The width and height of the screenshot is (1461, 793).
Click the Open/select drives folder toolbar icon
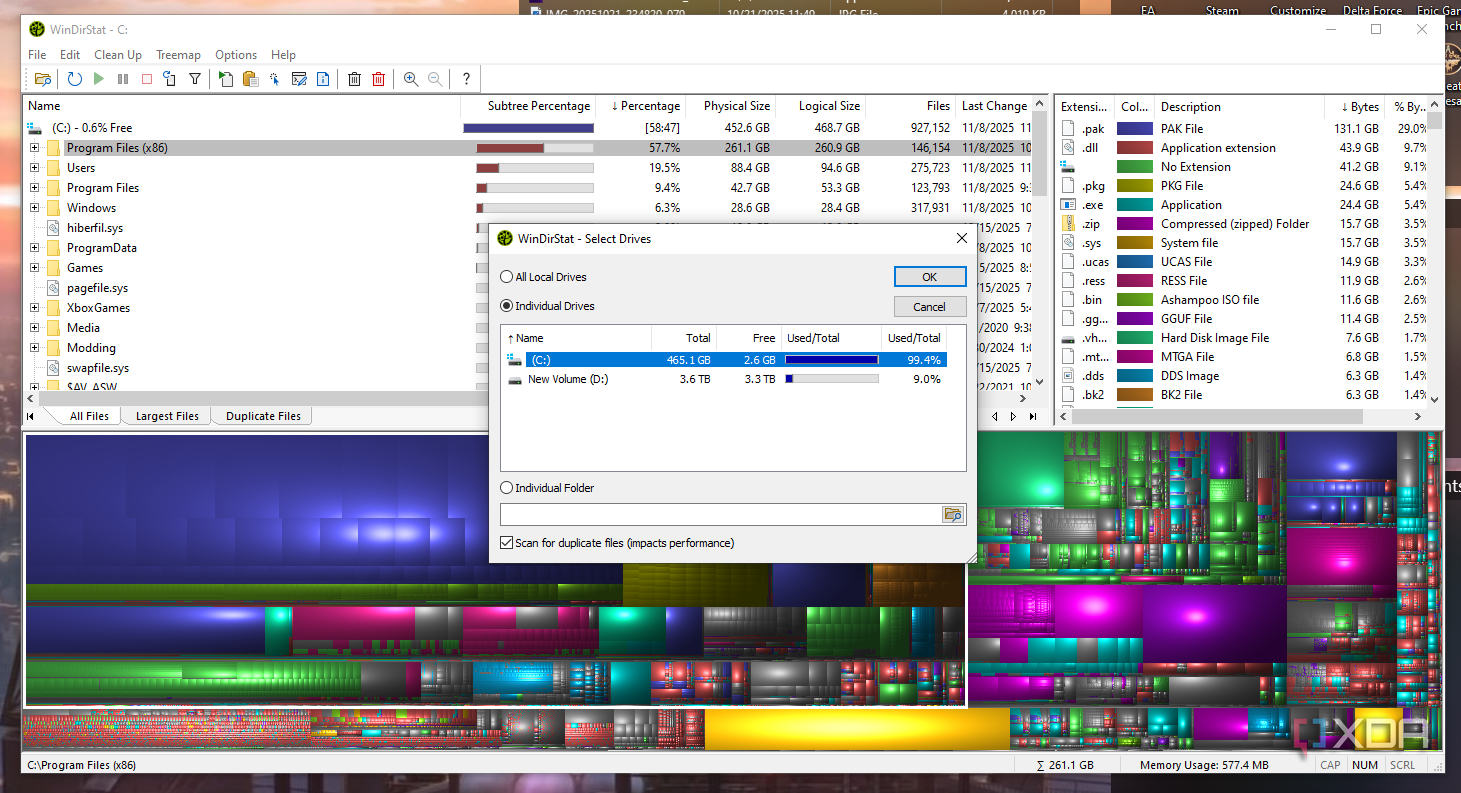click(x=43, y=79)
